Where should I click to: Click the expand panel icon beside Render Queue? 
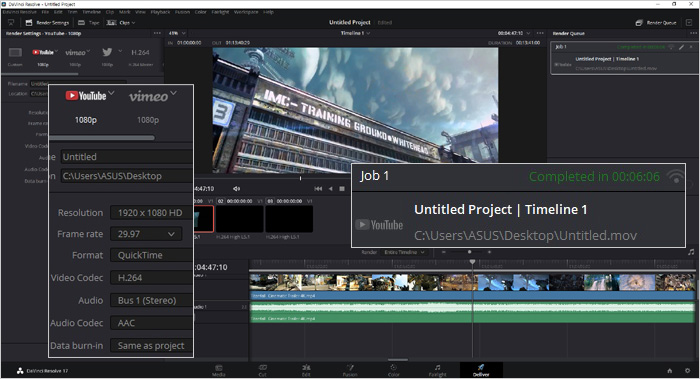(689, 22)
